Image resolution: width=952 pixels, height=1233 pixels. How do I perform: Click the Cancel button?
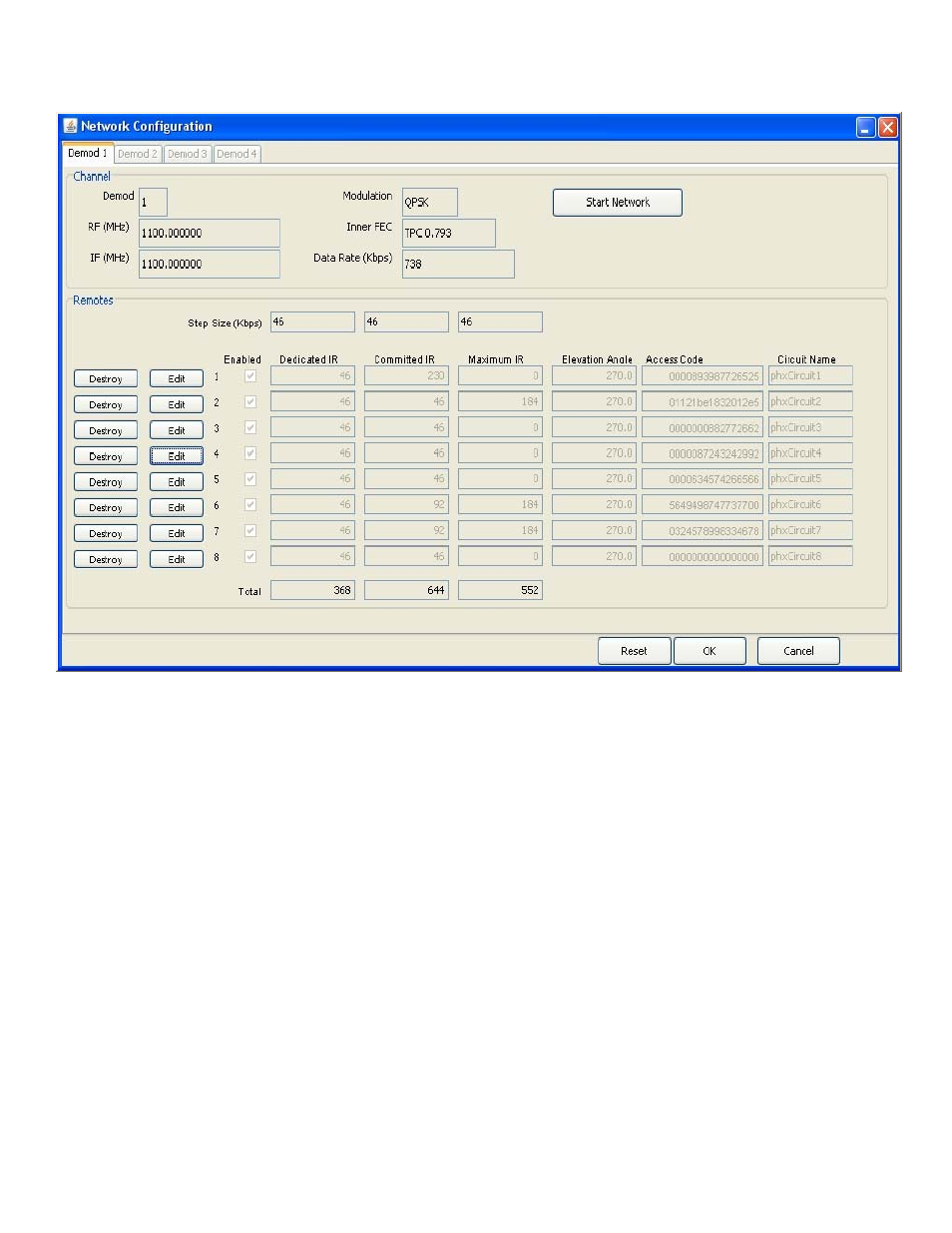point(798,651)
